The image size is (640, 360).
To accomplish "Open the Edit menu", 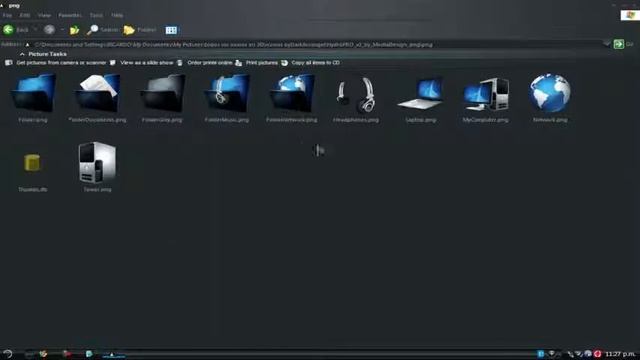I will coord(25,15).
